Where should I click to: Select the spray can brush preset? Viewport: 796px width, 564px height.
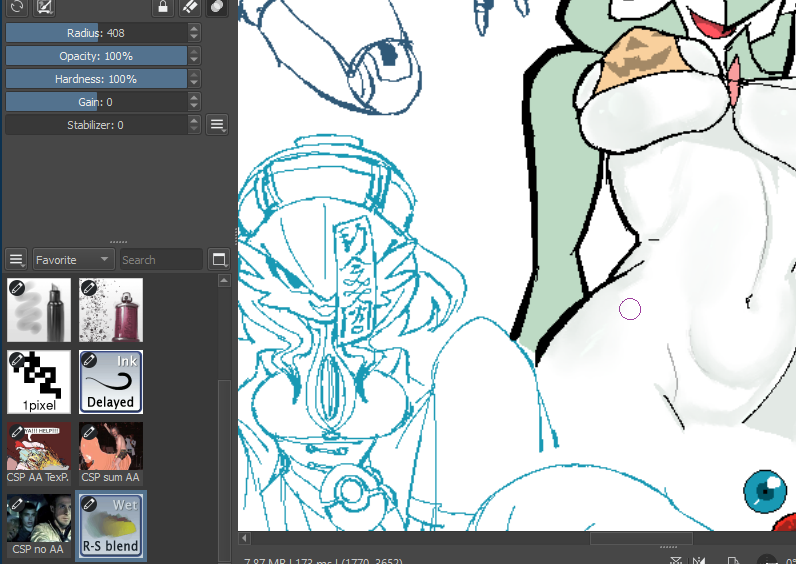[x=111, y=310]
